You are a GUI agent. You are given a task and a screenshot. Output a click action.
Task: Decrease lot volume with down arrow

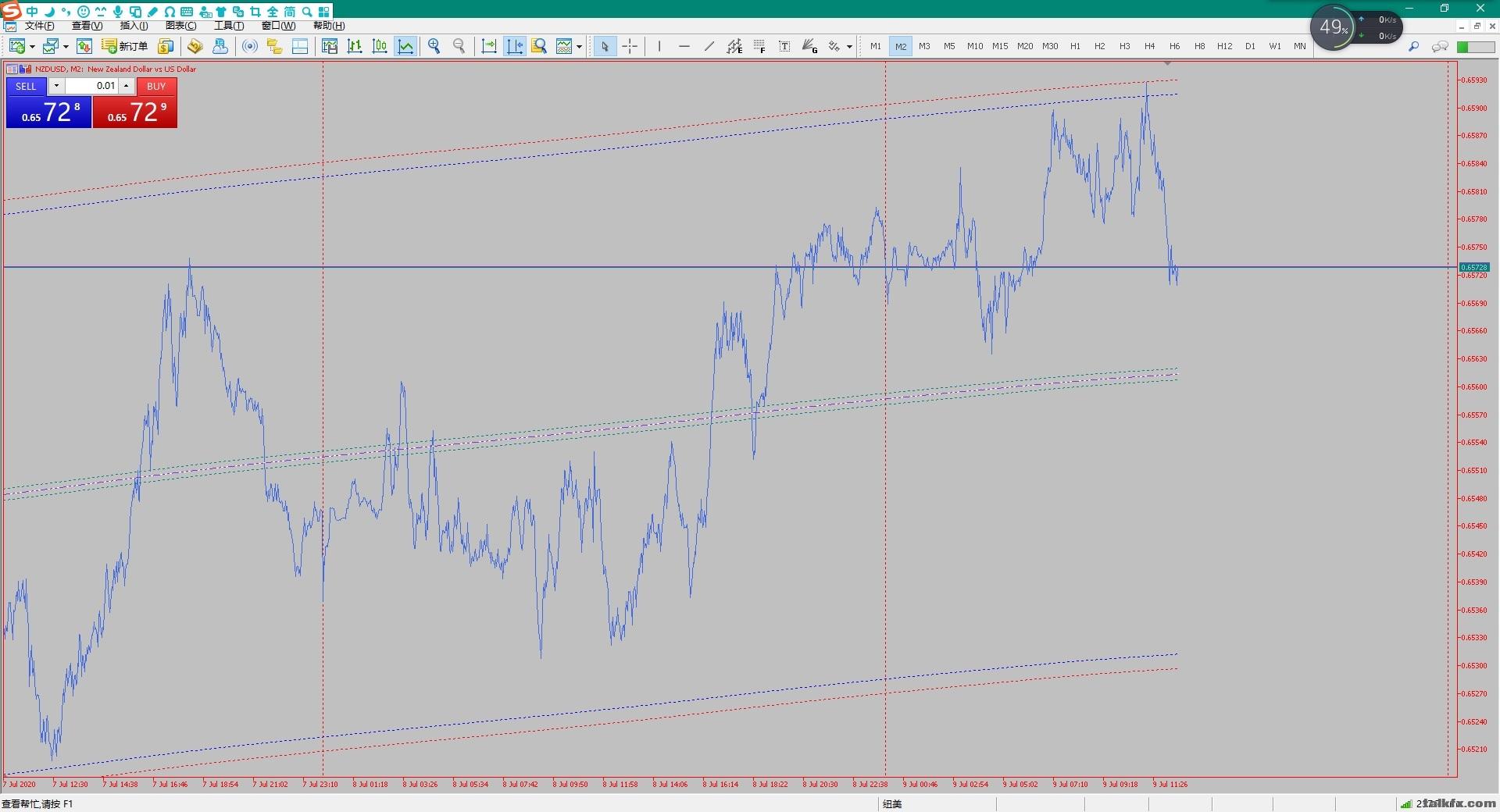(x=56, y=86)
